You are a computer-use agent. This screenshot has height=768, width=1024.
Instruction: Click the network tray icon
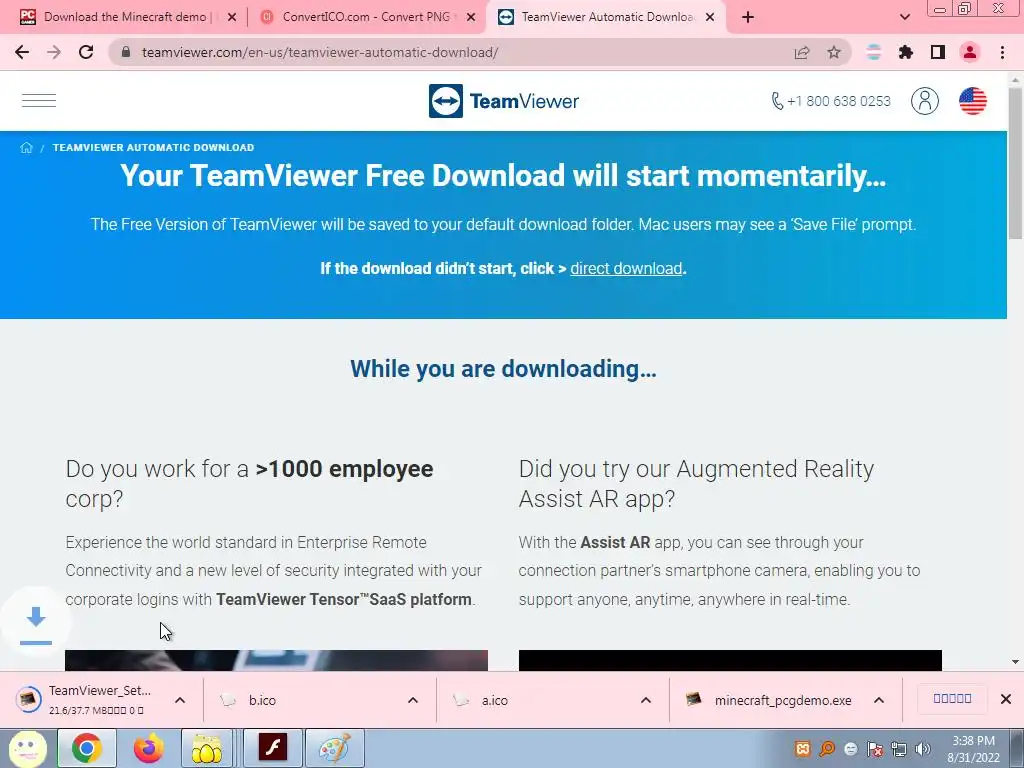click(x=899, y=749)
